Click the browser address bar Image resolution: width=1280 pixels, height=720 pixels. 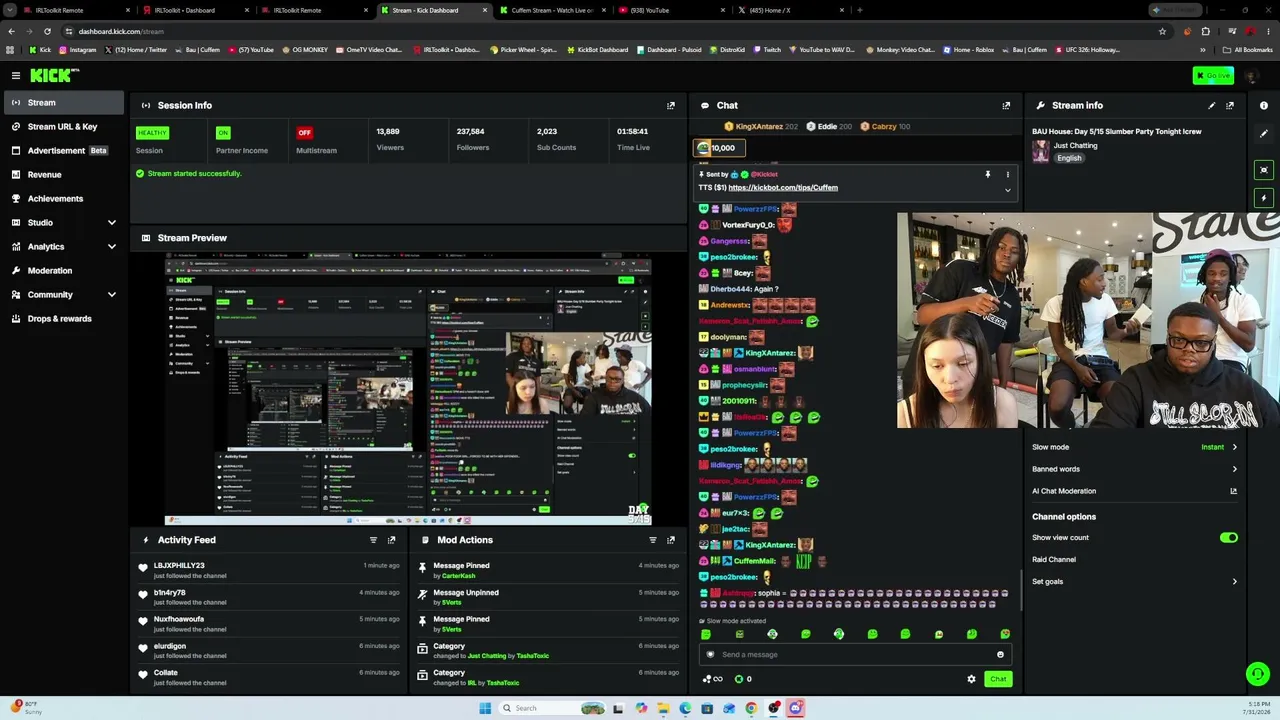[610, 31]
